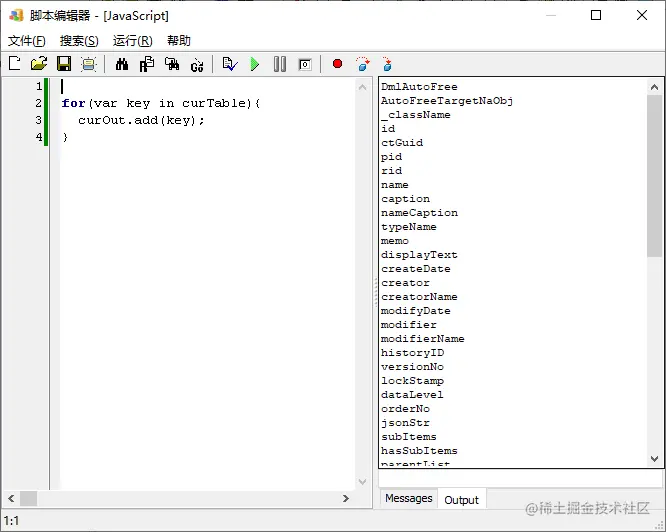Select 'pid' in output list

coord(392,157)
